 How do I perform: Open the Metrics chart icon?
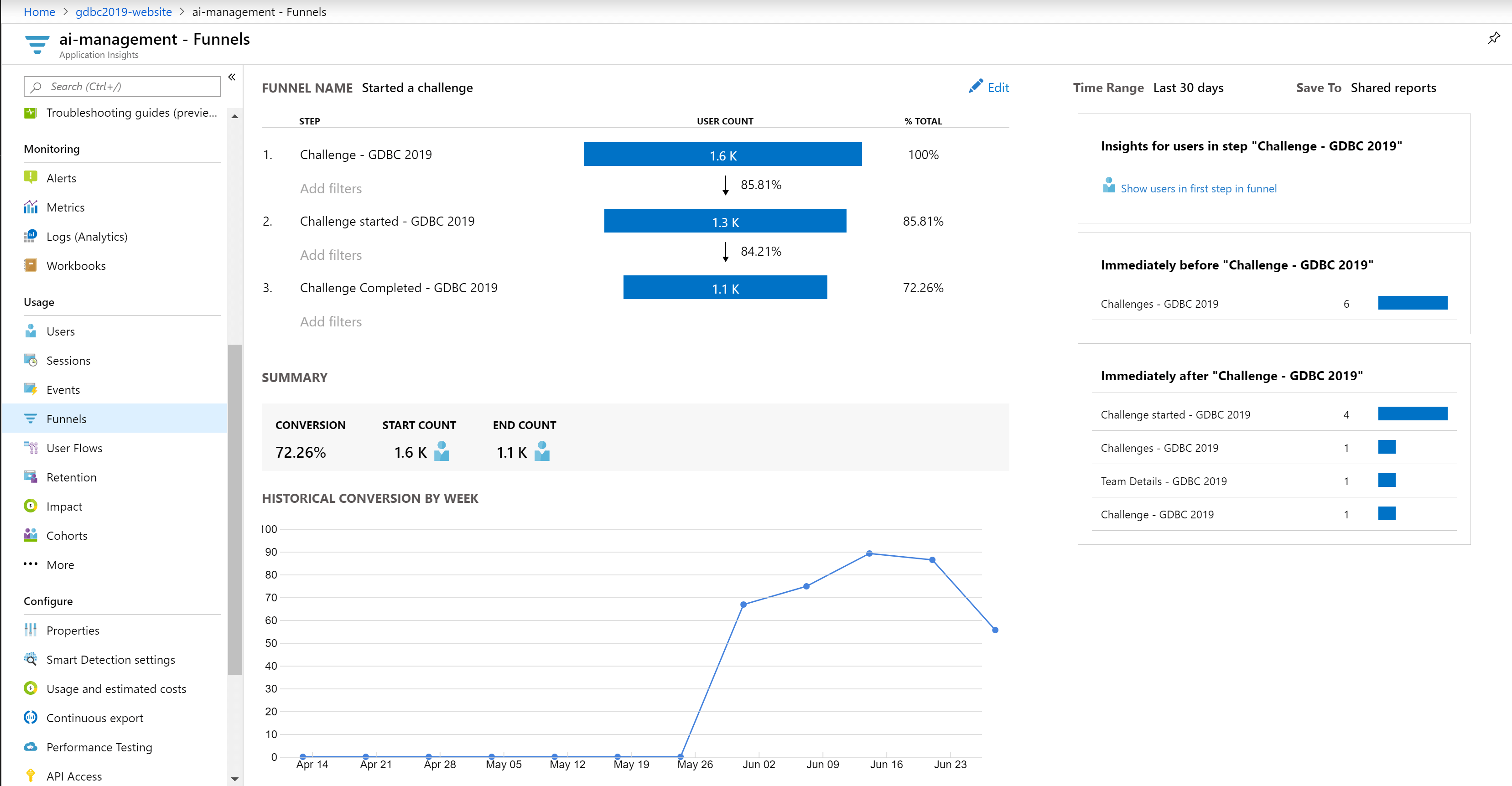(x=31, y=207)
